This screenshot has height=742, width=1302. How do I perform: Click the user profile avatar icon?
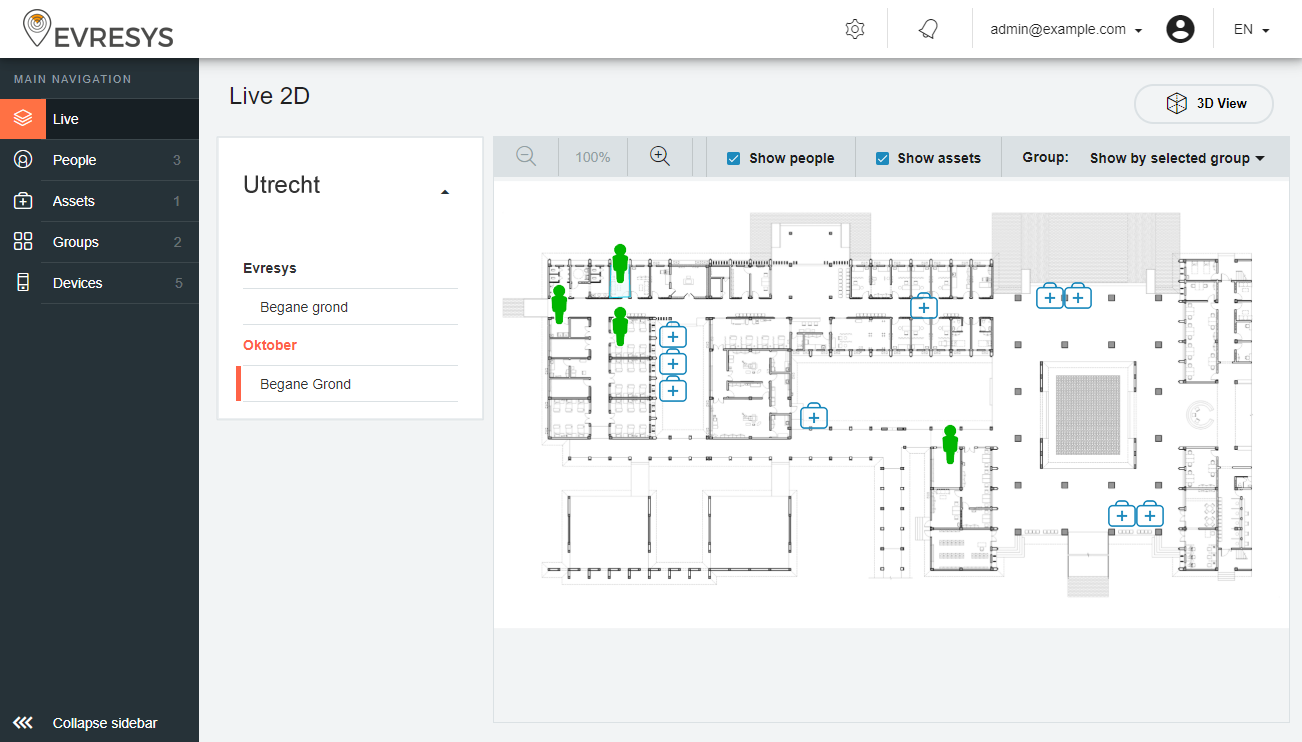point(1180,29)
